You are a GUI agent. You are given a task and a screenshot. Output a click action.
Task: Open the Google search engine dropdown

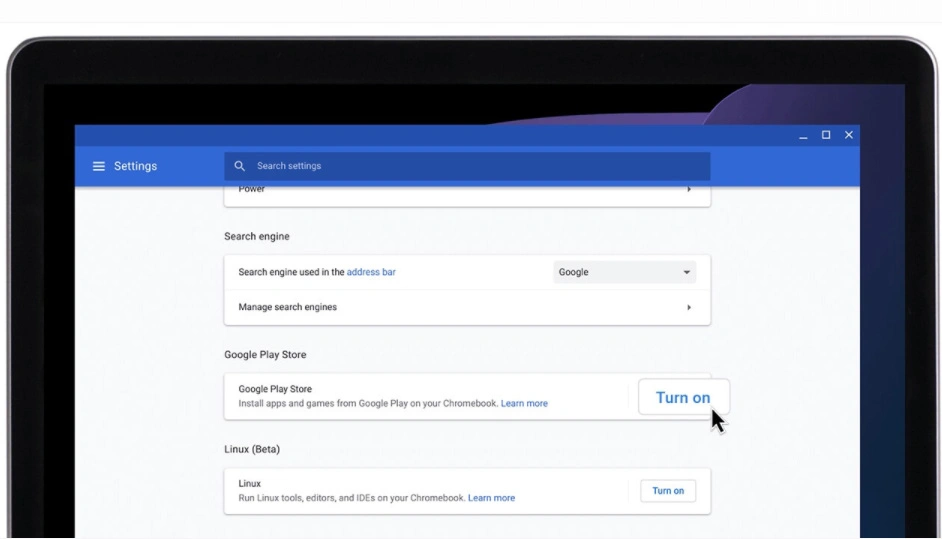[x=624, y=272]
